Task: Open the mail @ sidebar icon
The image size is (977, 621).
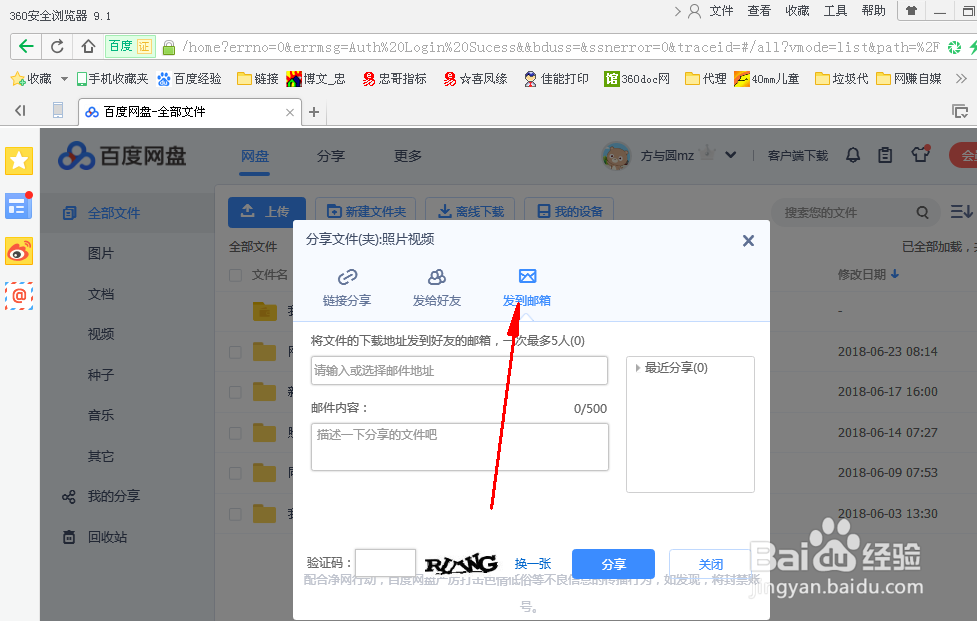Action: [19, 296]
